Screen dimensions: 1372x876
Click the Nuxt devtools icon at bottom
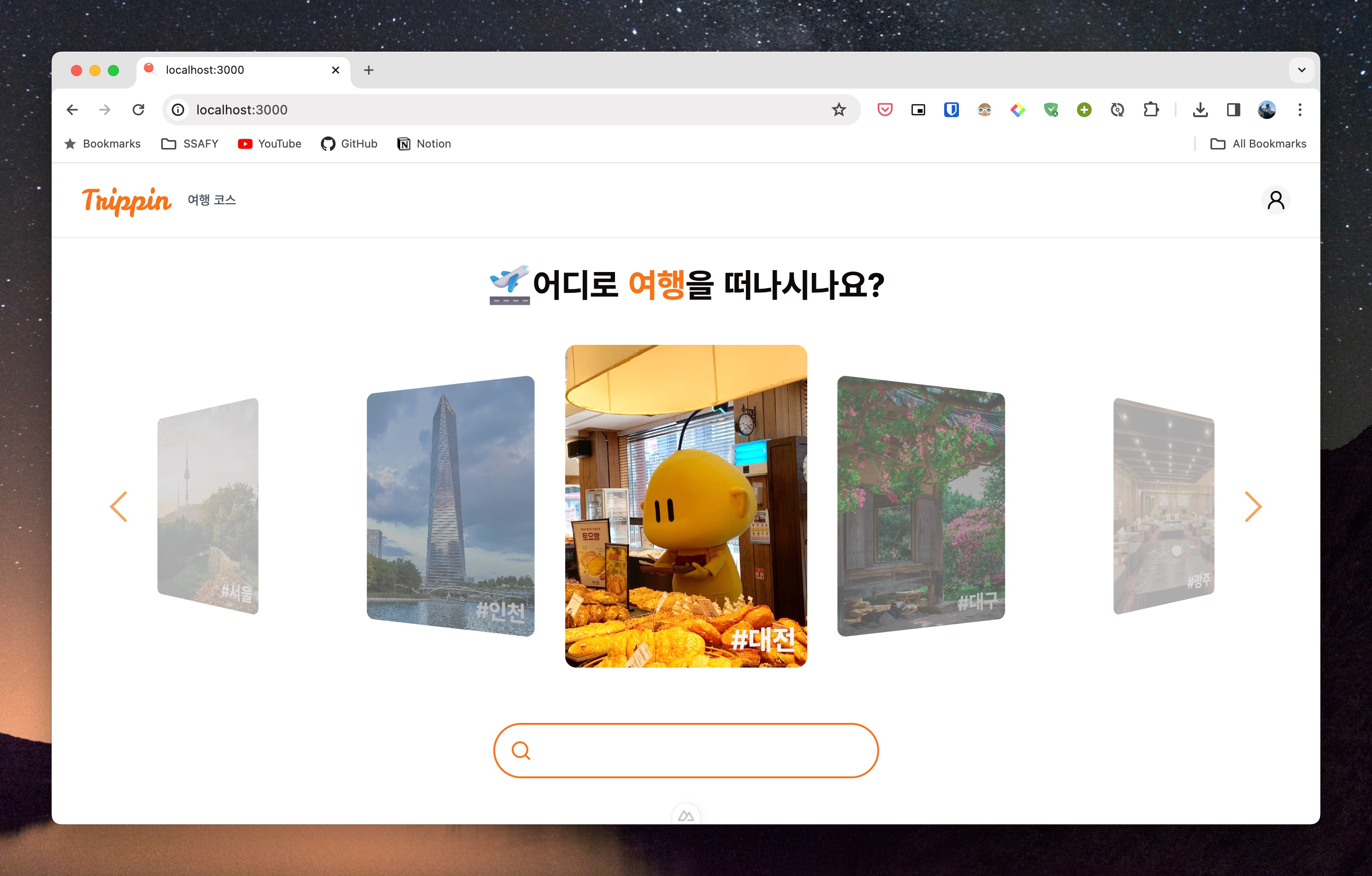point(686,815)
